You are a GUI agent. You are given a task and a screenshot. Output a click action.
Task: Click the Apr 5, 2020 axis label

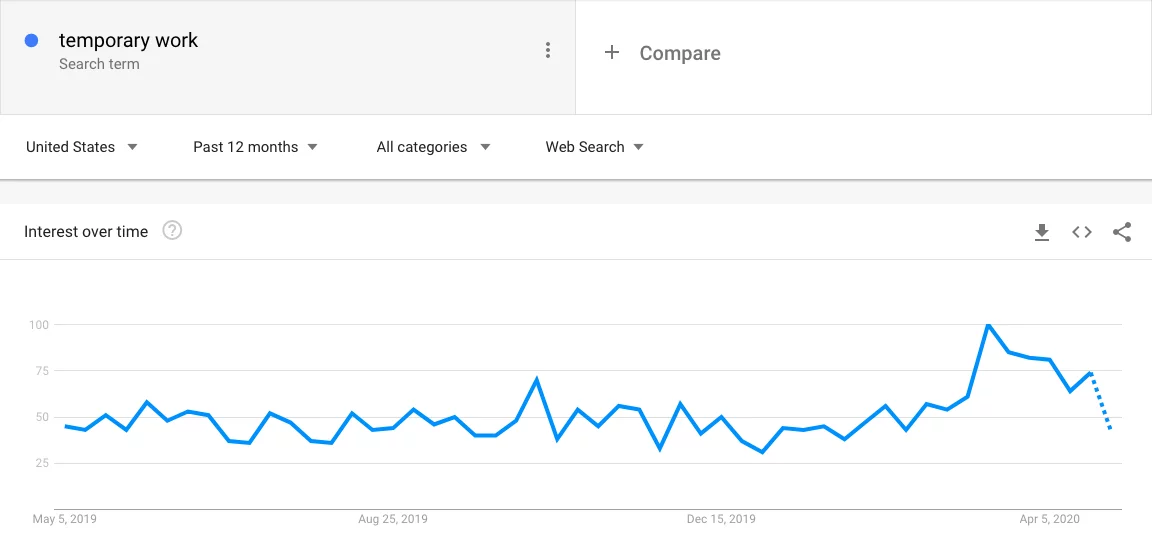click(x=1050, y=519)
